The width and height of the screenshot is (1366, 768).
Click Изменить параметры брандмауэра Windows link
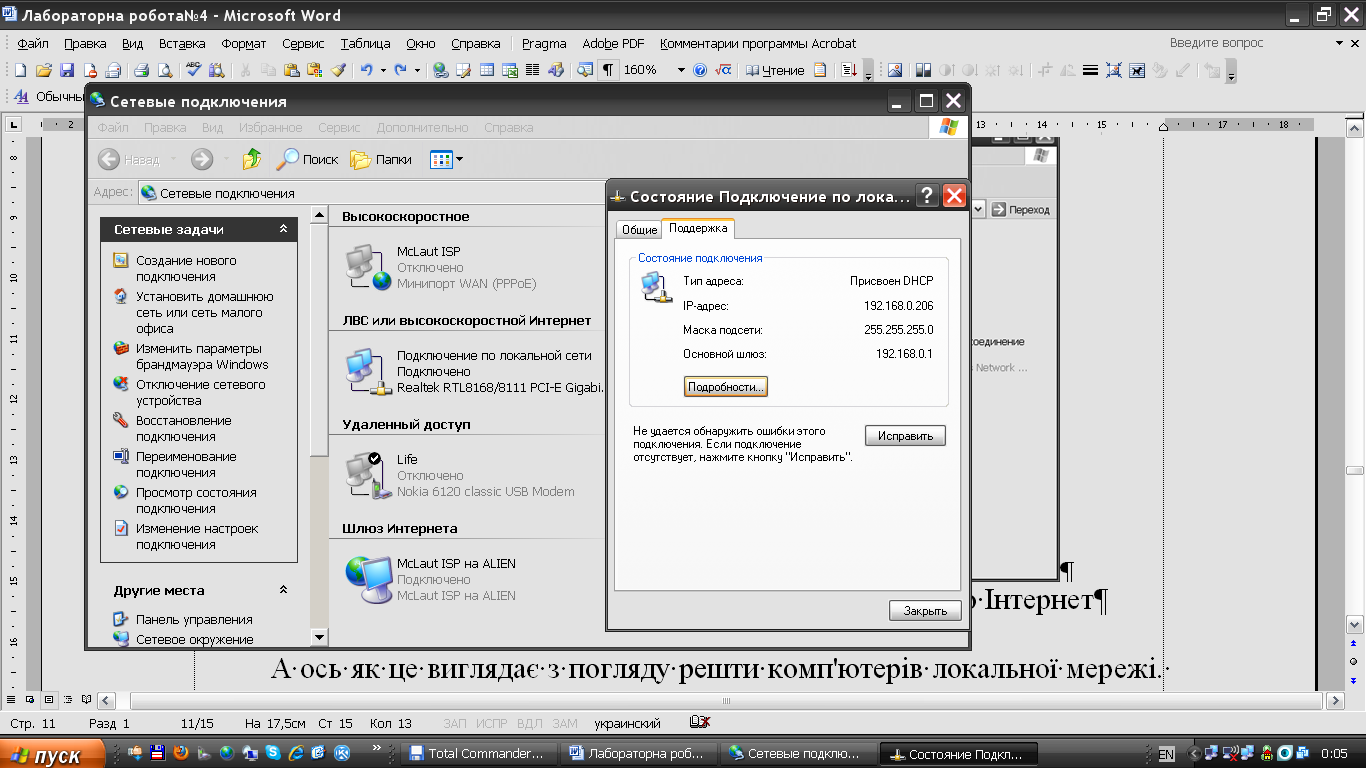tap(202, 356)
